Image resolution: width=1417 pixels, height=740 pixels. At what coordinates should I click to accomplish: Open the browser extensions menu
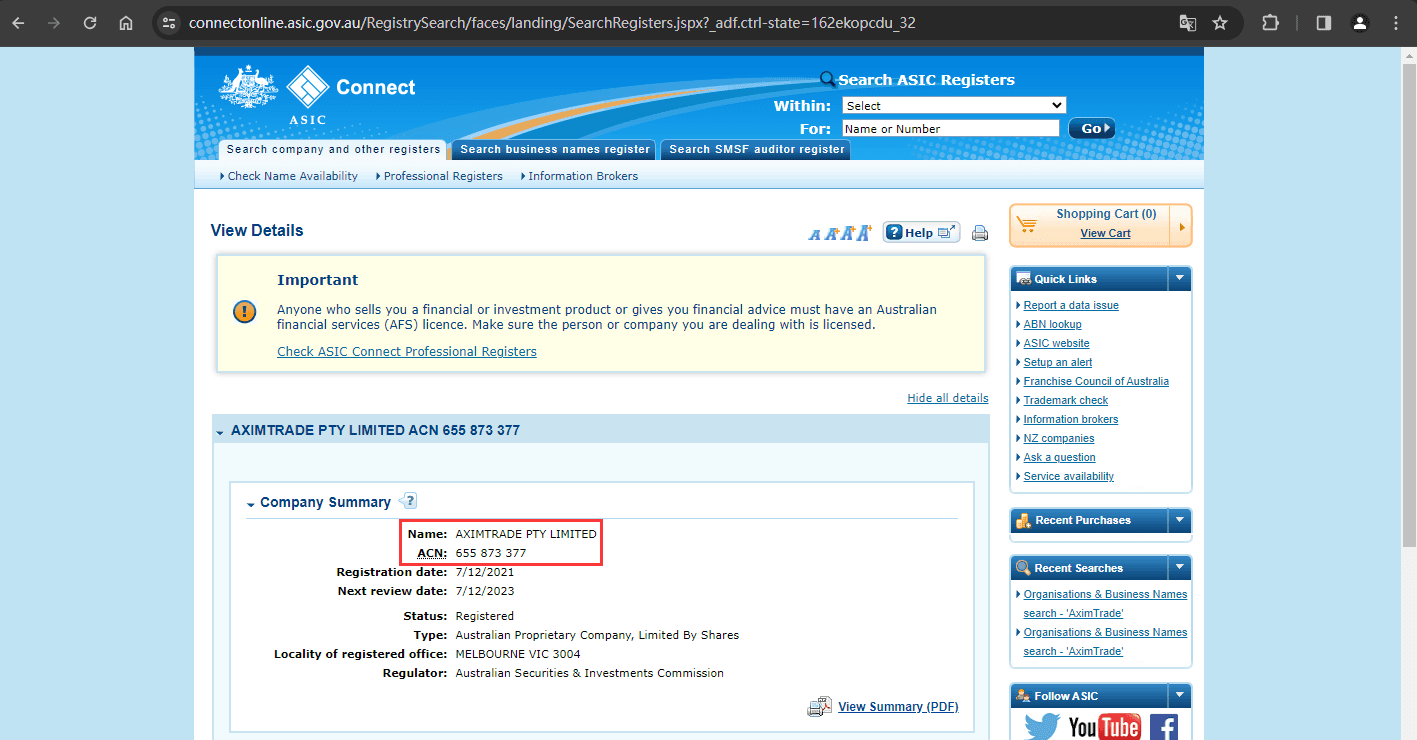pyautogui.click(x=1271, y=22)
